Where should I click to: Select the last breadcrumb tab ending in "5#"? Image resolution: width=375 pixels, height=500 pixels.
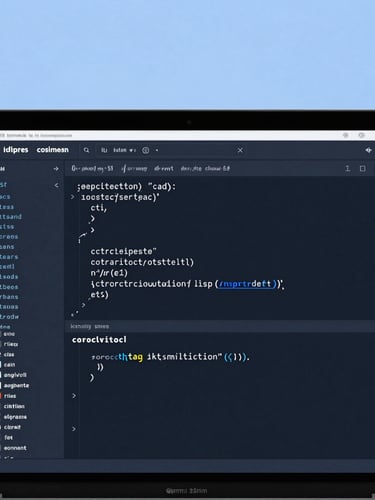(x=205, y=169)
